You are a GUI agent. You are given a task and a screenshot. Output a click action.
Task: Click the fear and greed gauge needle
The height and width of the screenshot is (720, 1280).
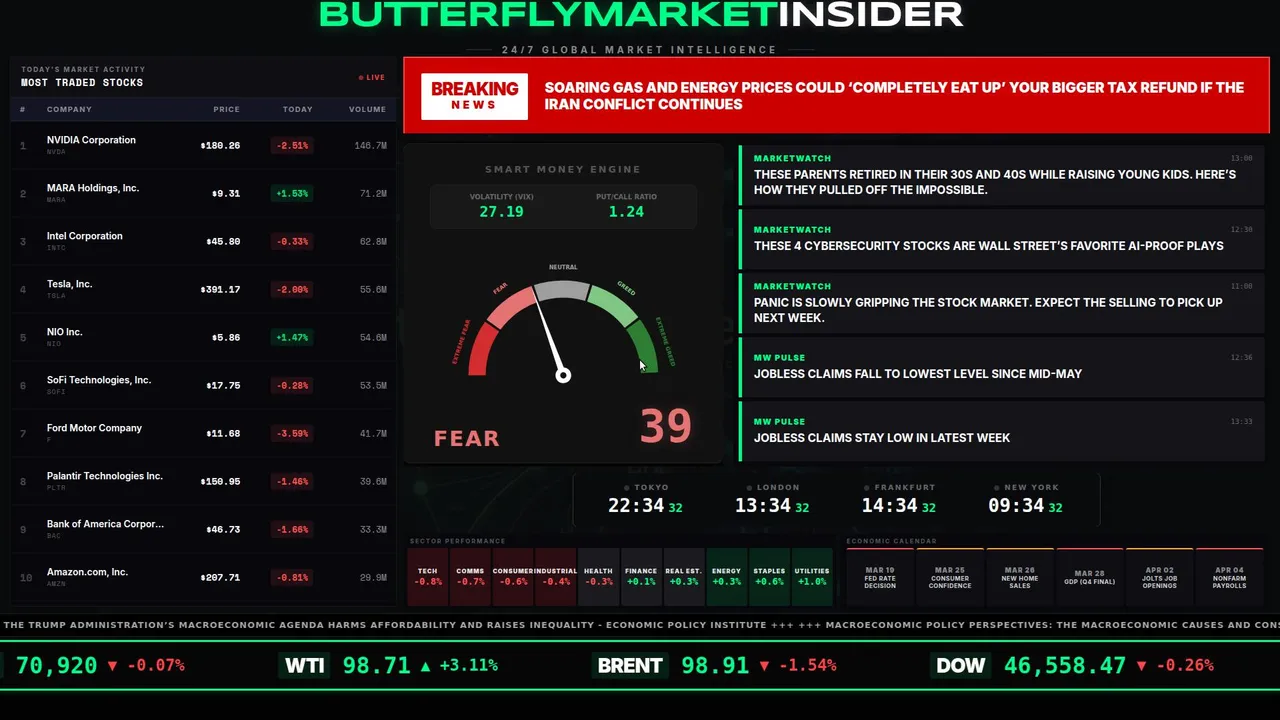point(550,337)
